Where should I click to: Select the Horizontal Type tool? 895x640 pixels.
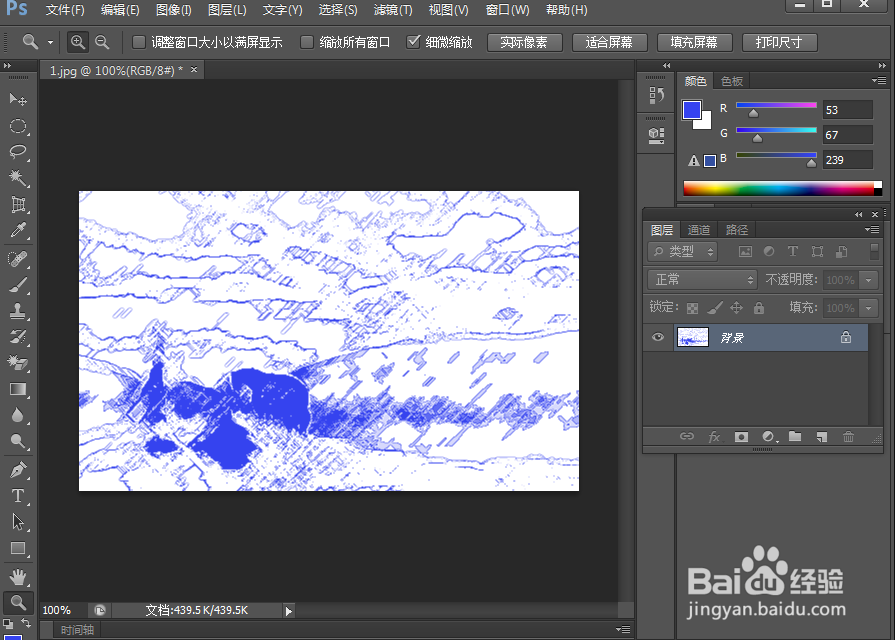pyautogui.click(x=18, y=495)
